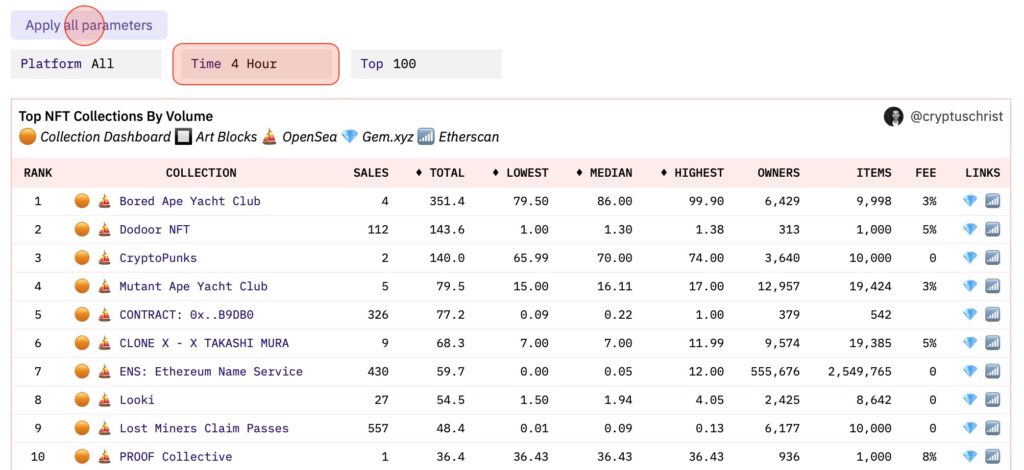
Task: Click the Etherscan chart icon for ENS row
Action: (992, 371)
